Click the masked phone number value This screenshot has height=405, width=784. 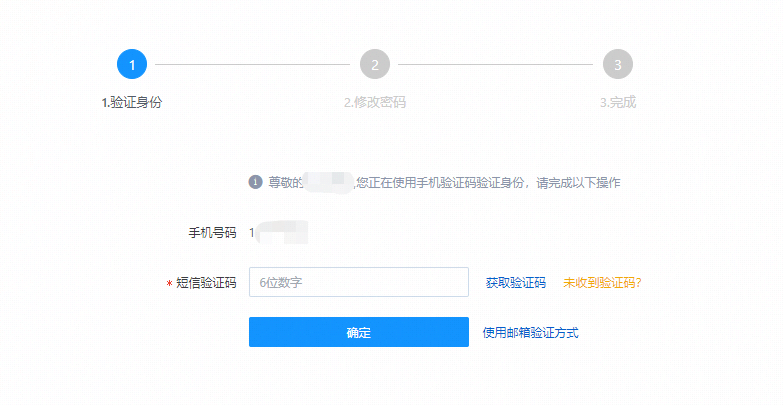(x=279, y=232)
